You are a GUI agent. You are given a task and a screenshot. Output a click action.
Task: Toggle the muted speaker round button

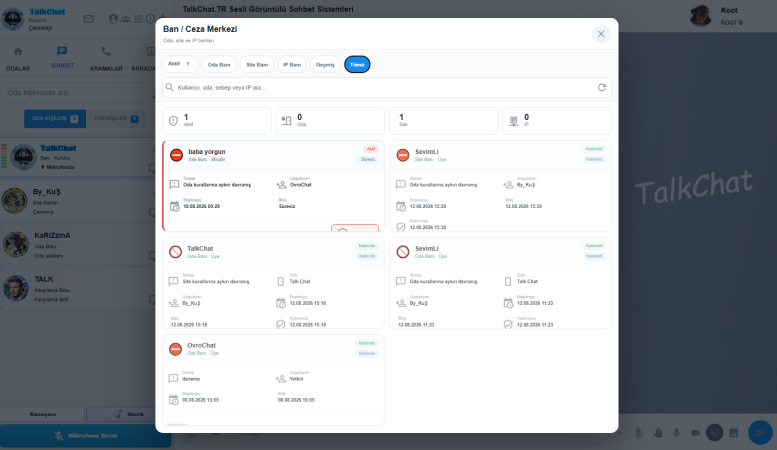(x=715, y=433)
